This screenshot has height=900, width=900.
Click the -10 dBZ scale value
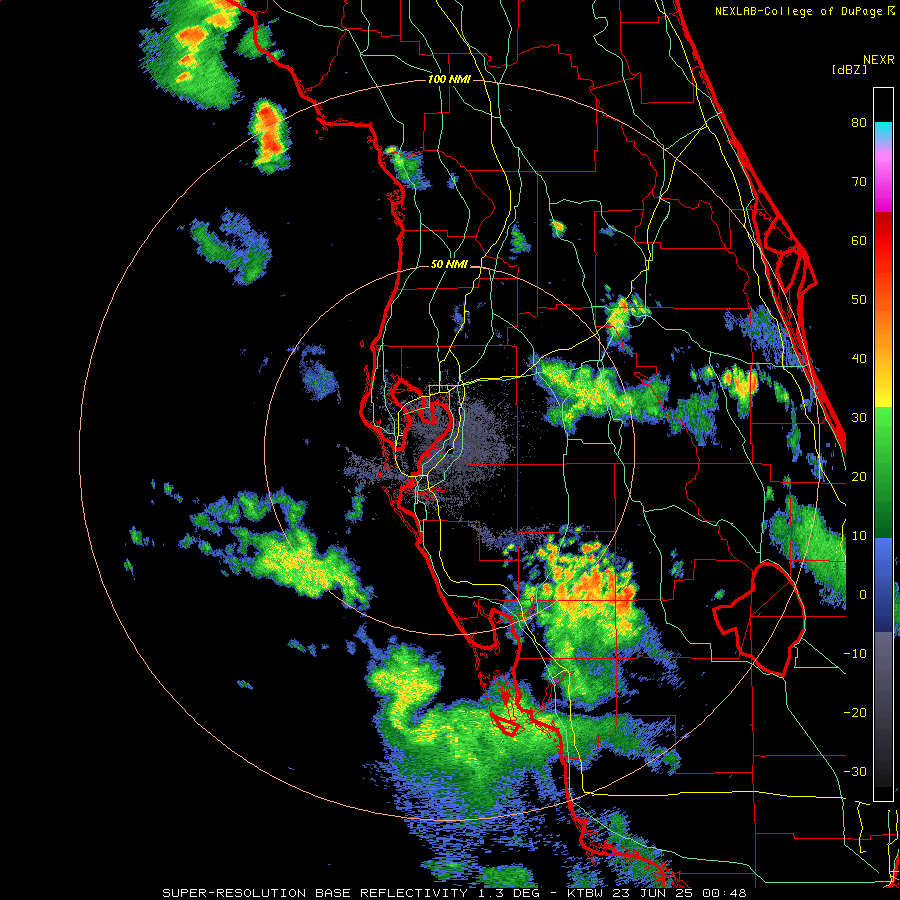point(855,654)
